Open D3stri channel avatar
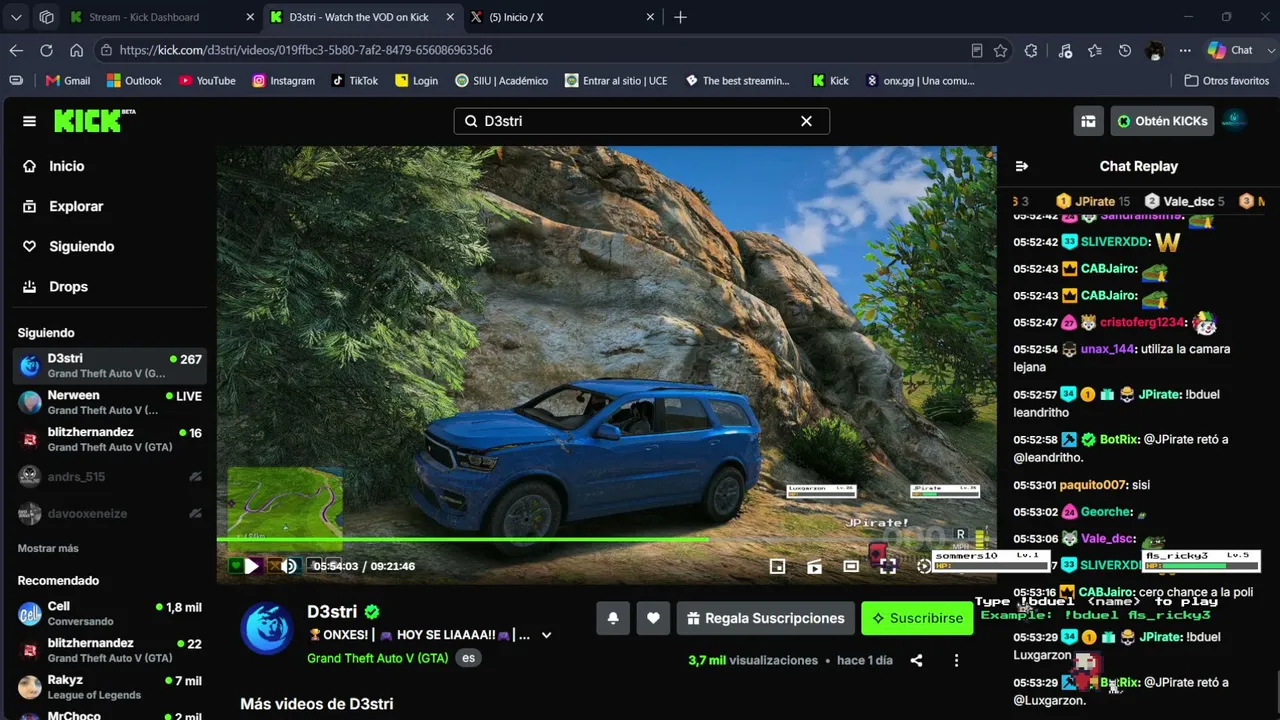The width and height of the screenshot is (1280, 720). coord(267,628)
